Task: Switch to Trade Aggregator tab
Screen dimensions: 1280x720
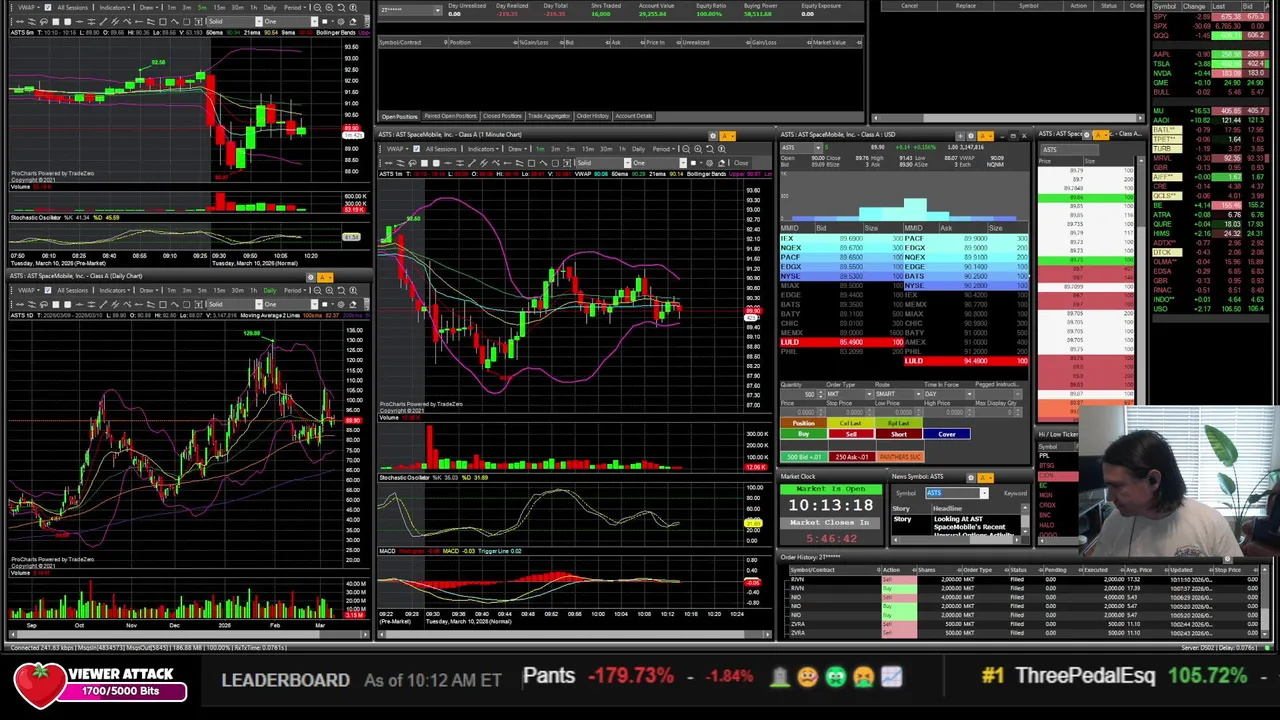Action: (548, 116)
